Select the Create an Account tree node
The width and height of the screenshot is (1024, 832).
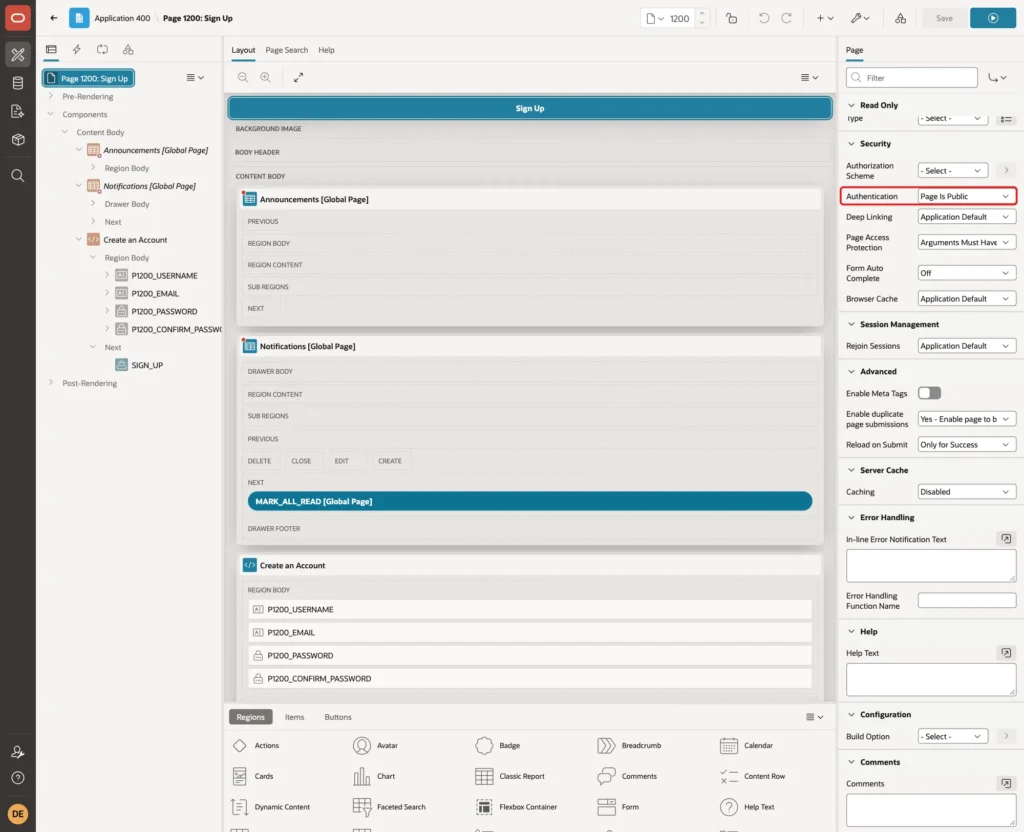click(135, 240)
